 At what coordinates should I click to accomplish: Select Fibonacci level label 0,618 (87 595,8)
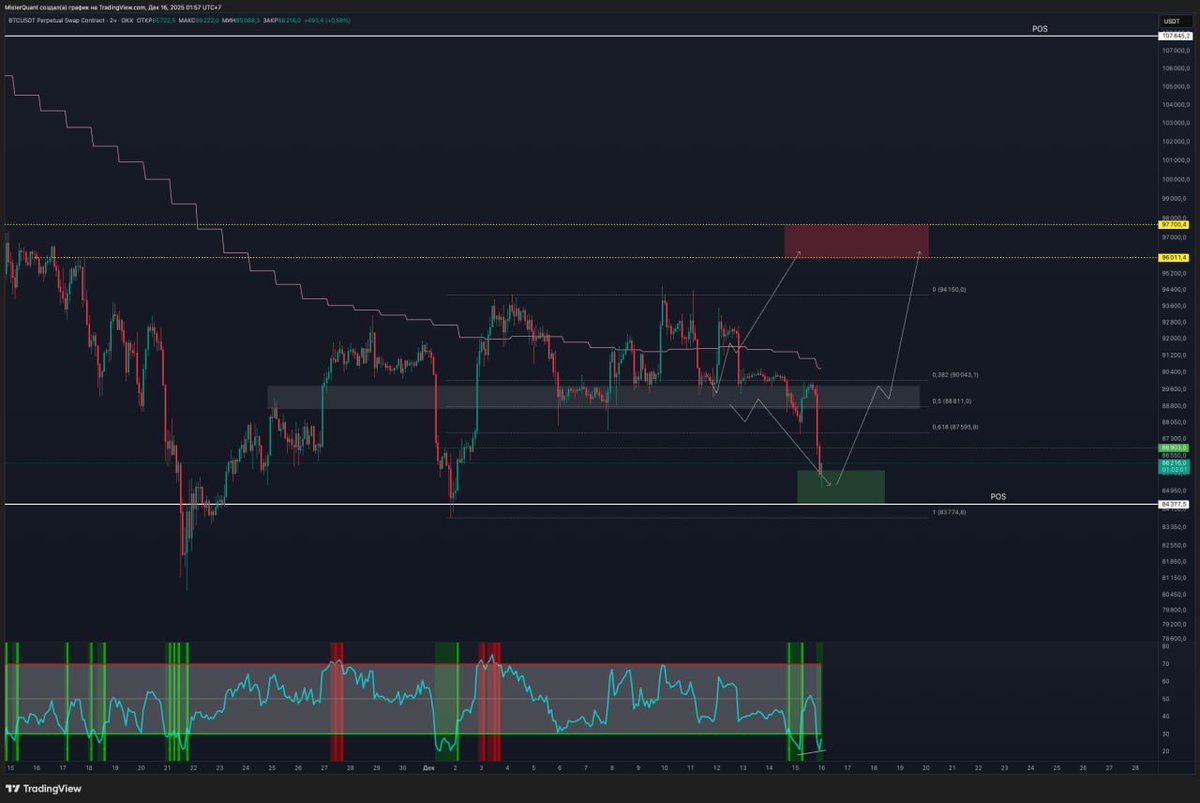(955, 427)
